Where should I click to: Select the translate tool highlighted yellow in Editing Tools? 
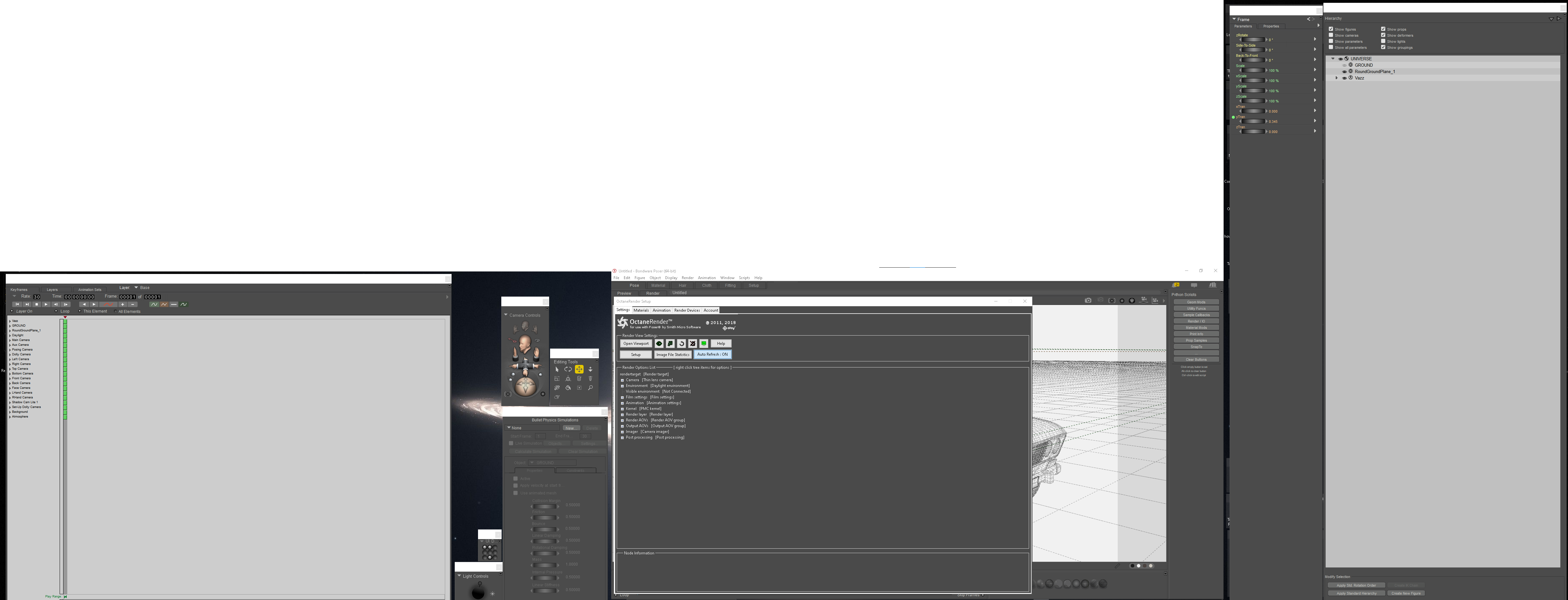point(579,369)
